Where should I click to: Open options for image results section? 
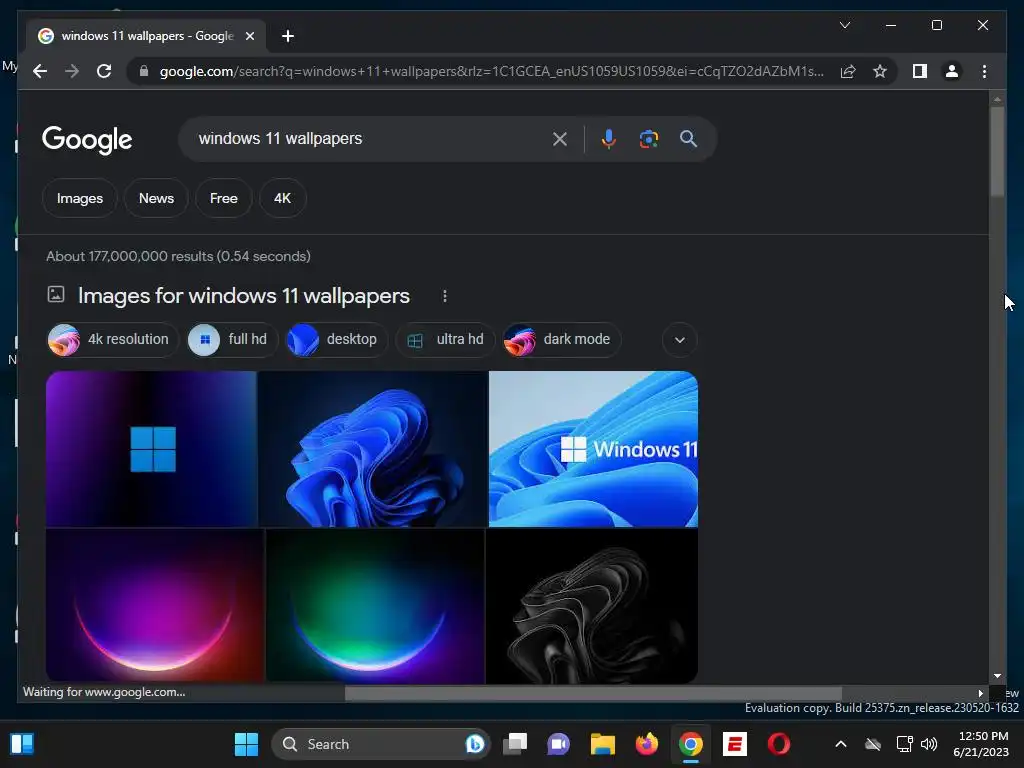point(445,296)
